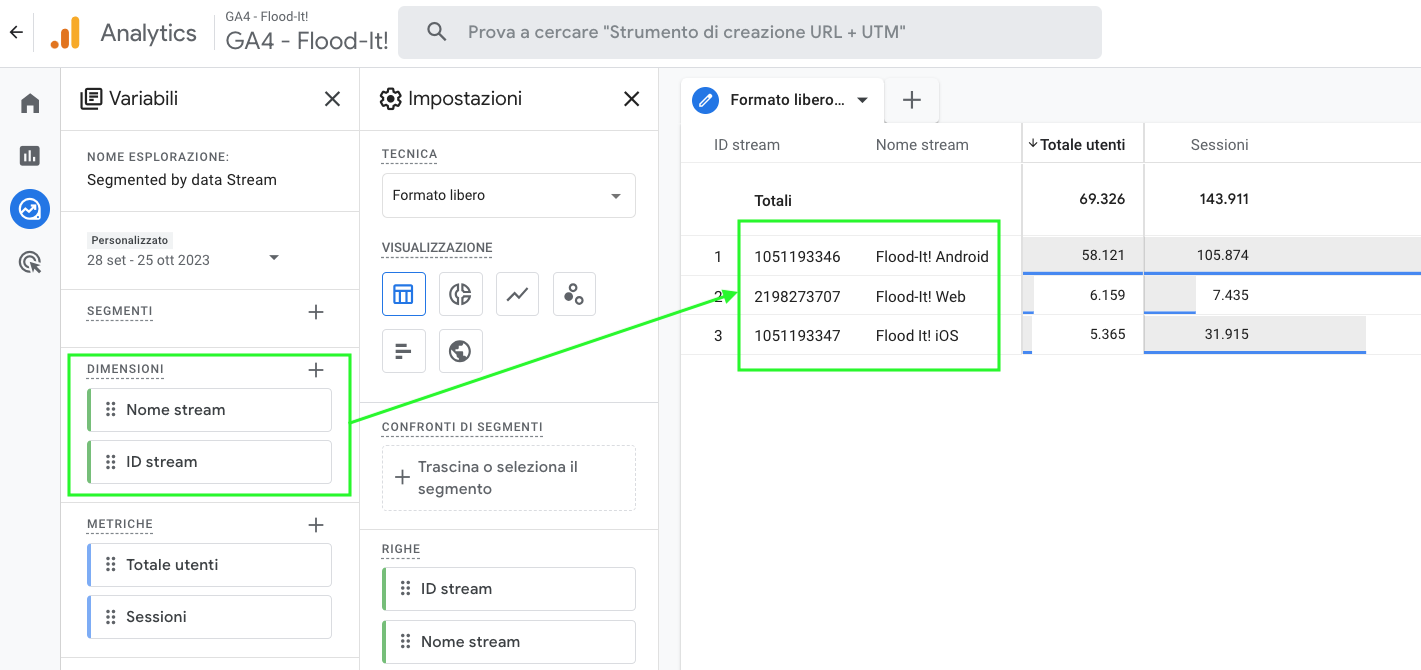Image resolution: width=1421 pixels, height=670 pixels.
Task: Click the 105.874 sessions value
Action: (x=1222, y=256)
